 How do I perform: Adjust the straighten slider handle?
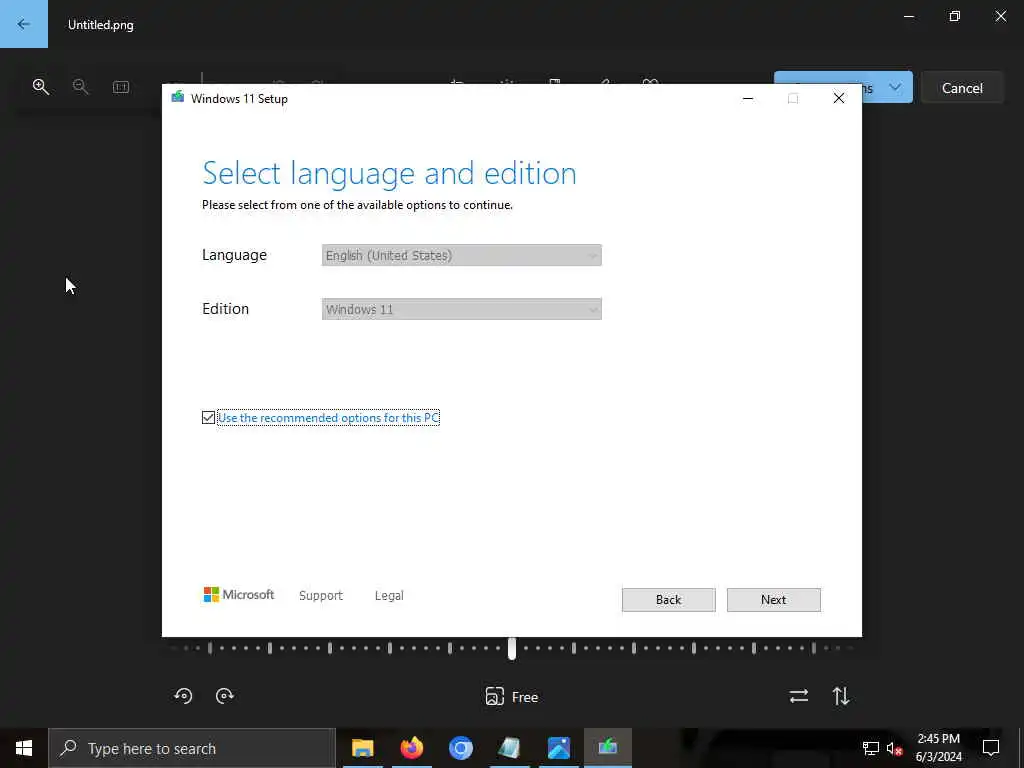pyautogui.click(x=512, y=648)
